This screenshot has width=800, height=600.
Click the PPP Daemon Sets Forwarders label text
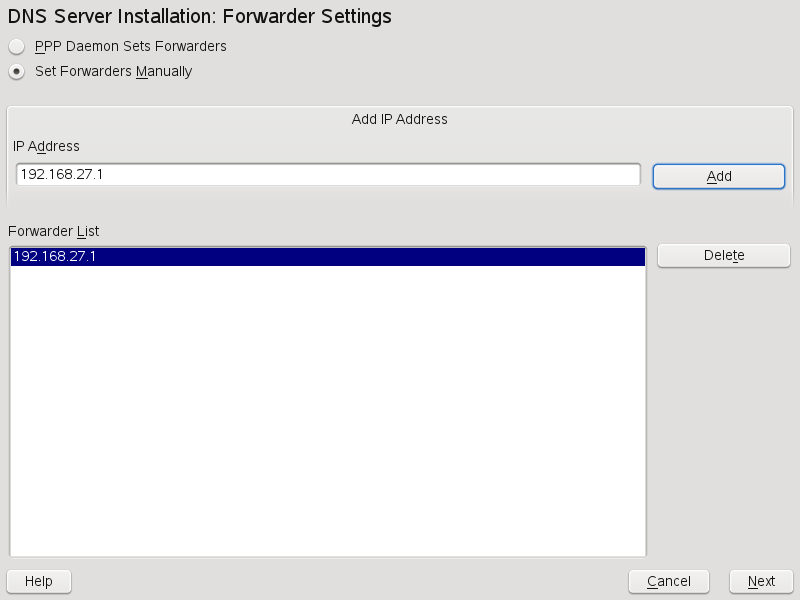[x=130, y=46]
